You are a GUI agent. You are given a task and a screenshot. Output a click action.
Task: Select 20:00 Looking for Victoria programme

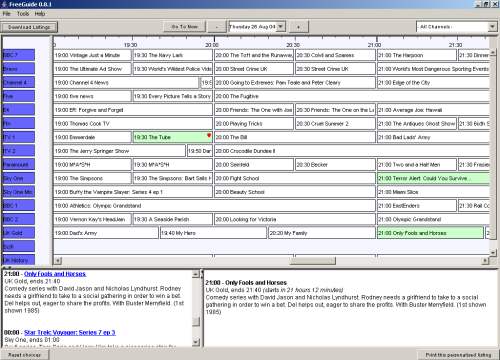pyautogui.click(x=295, y=219)
